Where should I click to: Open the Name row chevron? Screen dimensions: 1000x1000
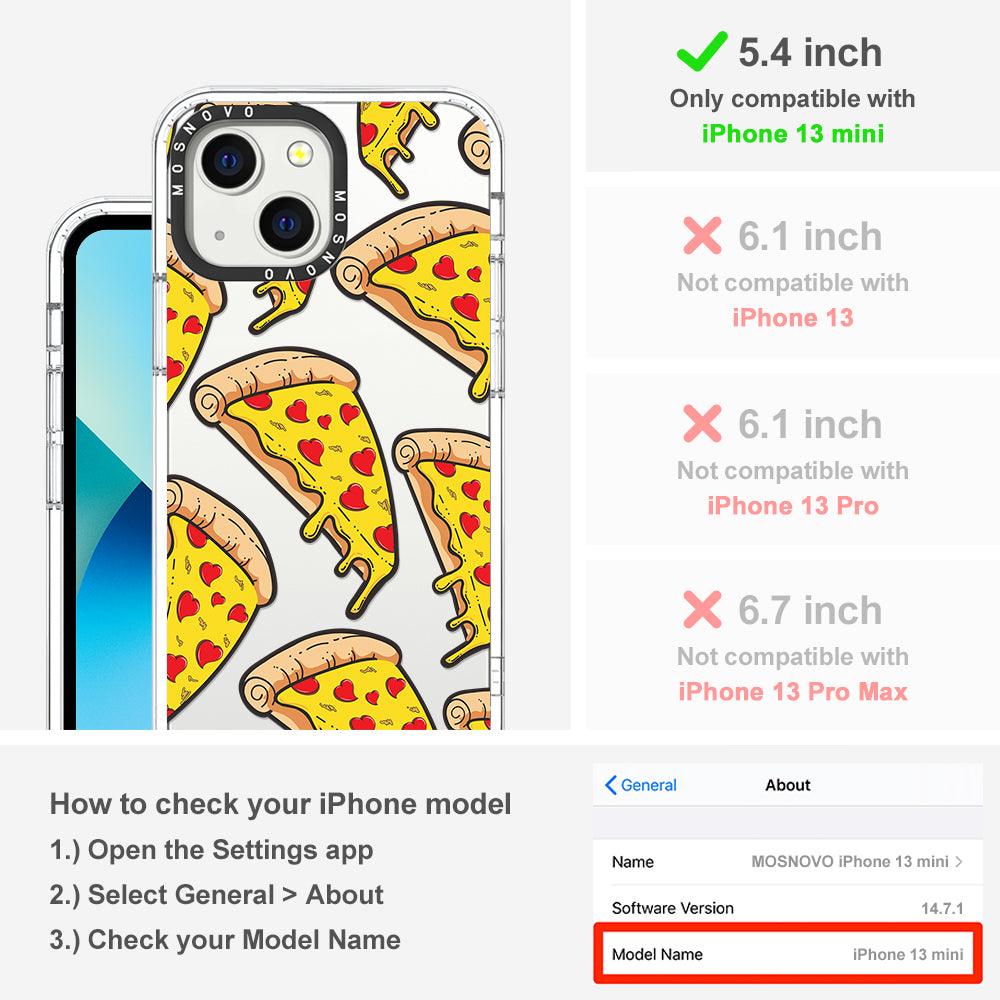[959, 862]
